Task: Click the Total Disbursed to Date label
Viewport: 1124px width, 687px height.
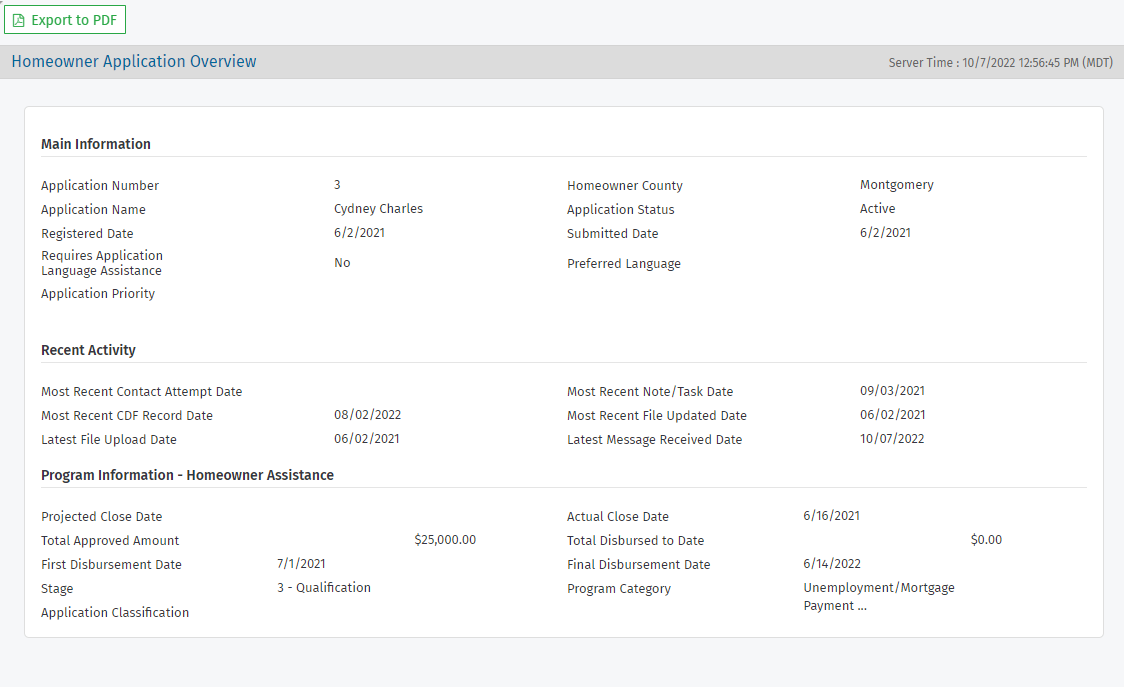Action: click(636, 541)
